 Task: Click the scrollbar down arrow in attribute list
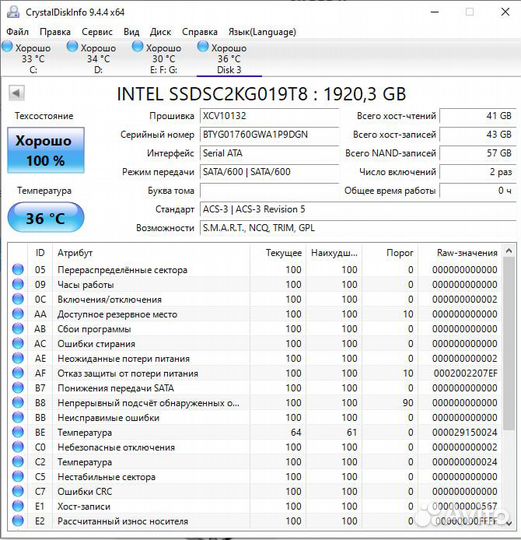click(509, 523)
